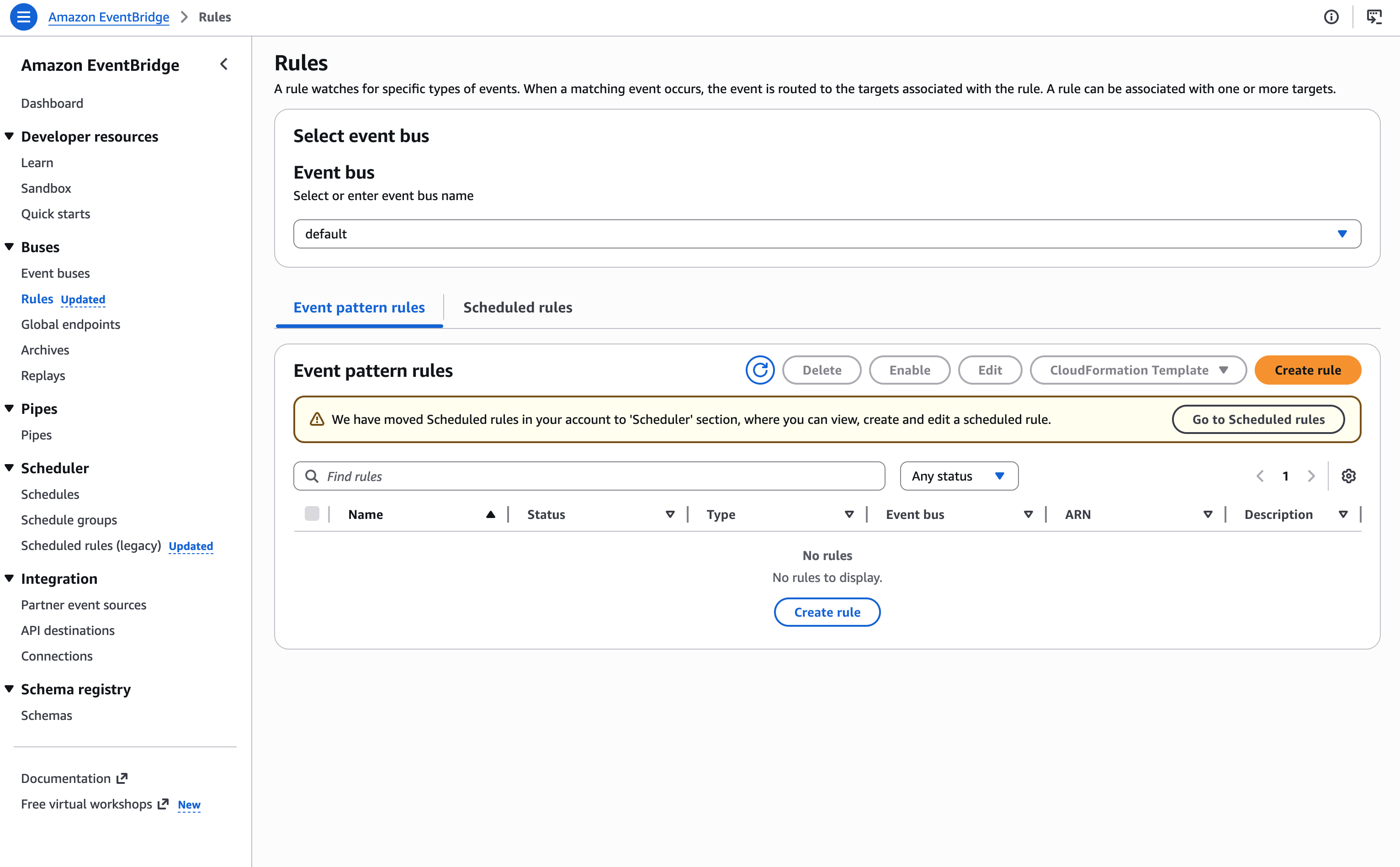Go to previous page arrow in pagination
Viewport: 1400px width, 867px height.
(1260, 476)
